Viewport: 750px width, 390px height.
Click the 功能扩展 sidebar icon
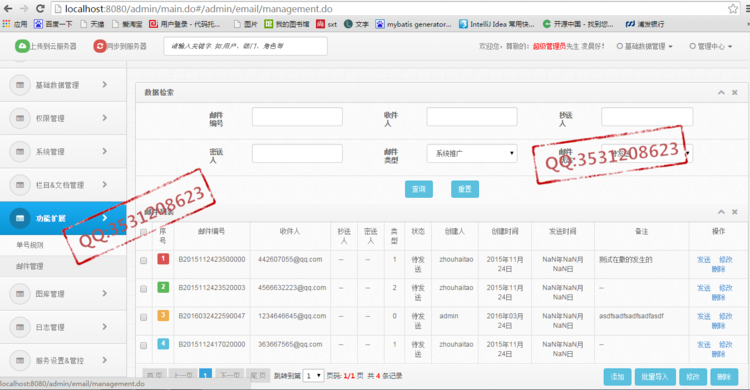(x=20, y=218)
